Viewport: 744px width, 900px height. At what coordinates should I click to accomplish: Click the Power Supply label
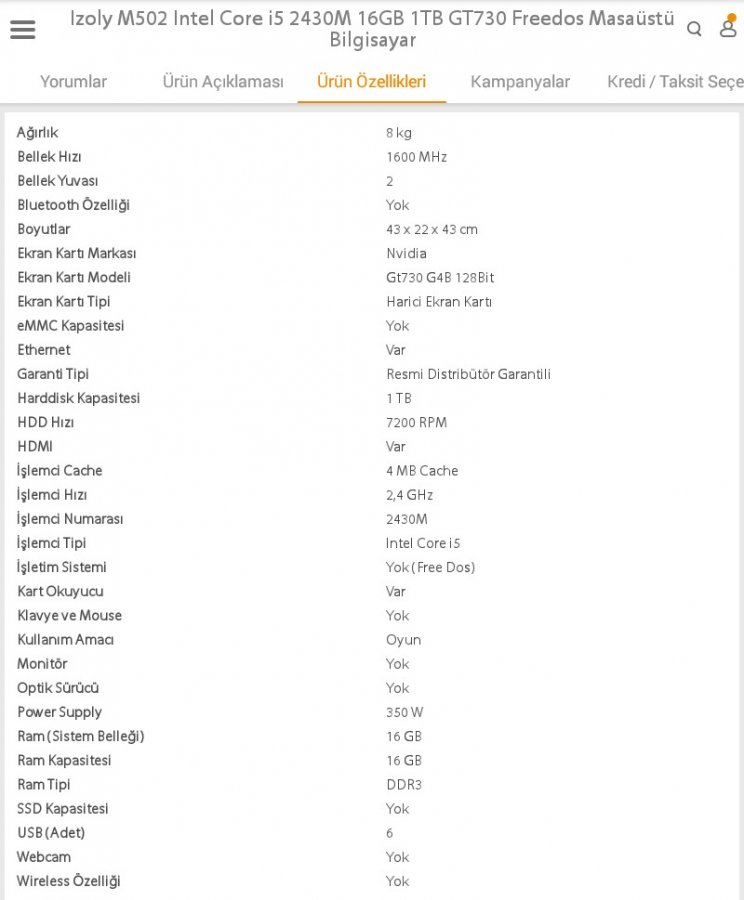(x=59, y=712)
